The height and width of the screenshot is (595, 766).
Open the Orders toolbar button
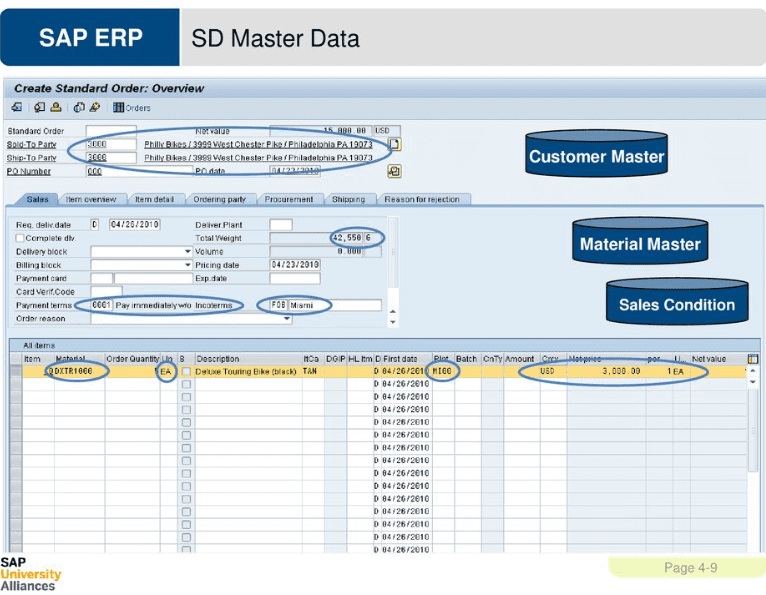click(132, 107)
